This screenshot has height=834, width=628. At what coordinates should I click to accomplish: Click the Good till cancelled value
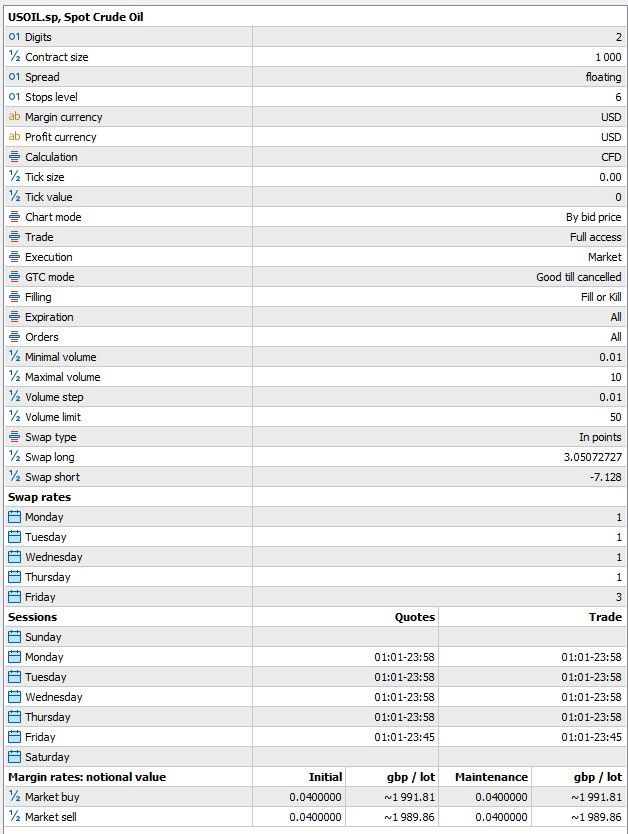579,277
